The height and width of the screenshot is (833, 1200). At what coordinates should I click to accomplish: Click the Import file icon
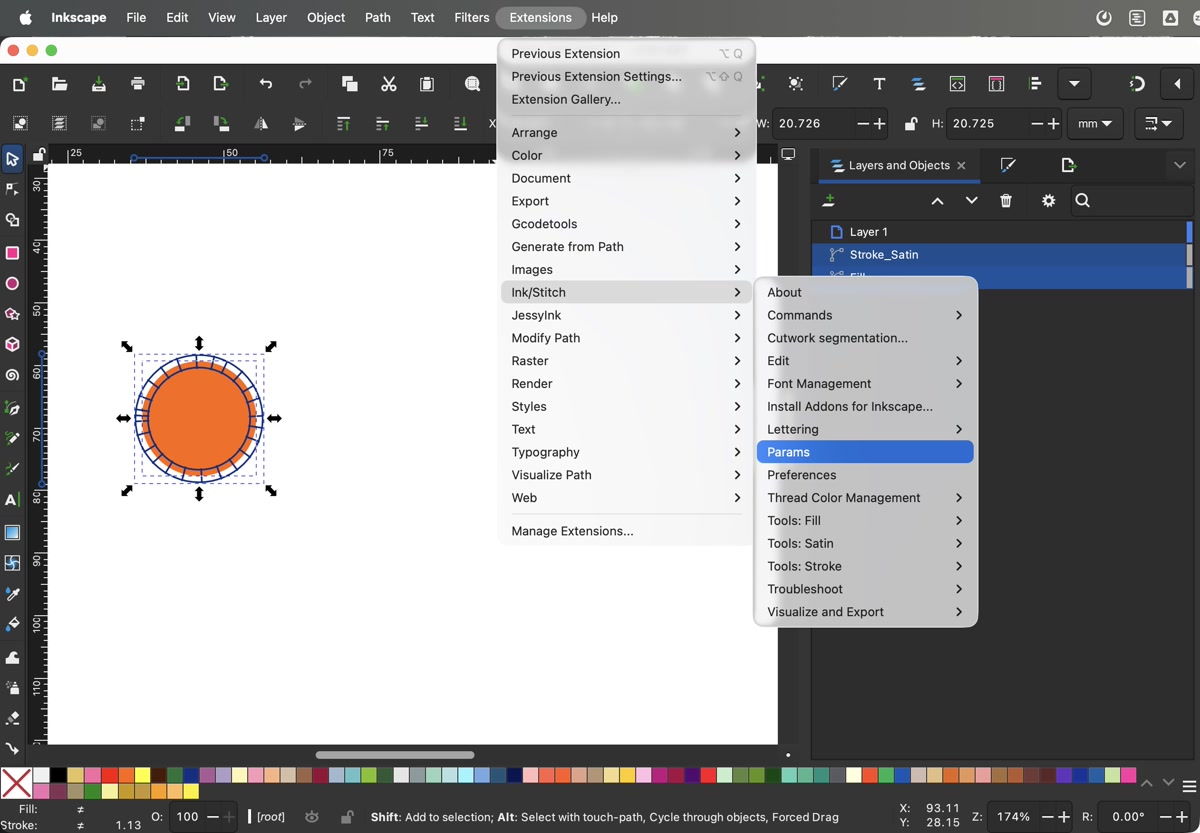(x=182, y=84)
